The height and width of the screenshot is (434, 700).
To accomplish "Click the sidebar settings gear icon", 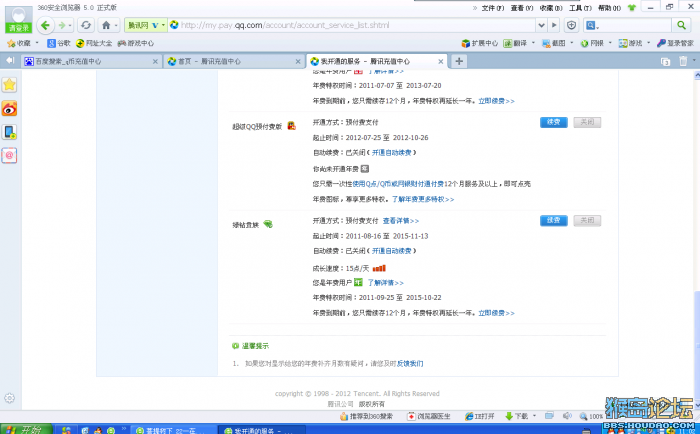I will click(x=9, y=398).
